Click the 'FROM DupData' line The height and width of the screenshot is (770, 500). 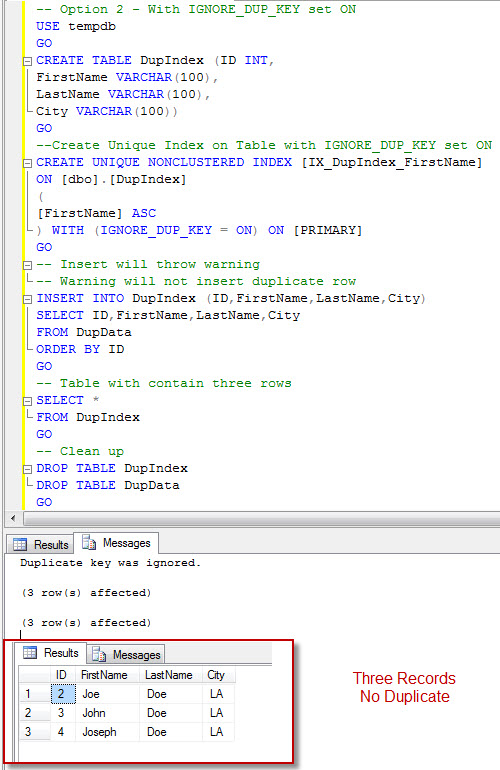[x=84, y=332]
